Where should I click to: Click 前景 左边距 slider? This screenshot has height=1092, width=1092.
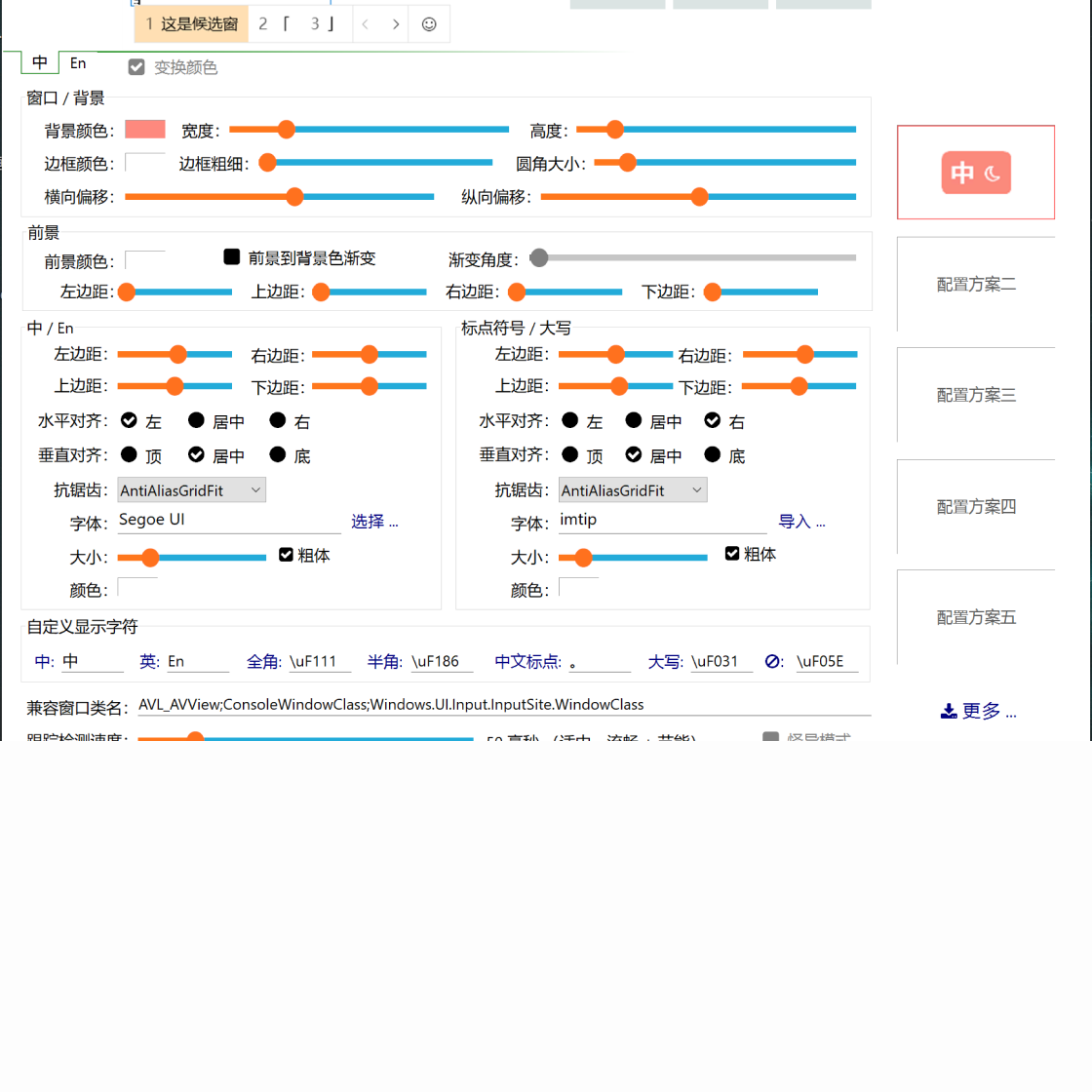(x=175, y=292)
